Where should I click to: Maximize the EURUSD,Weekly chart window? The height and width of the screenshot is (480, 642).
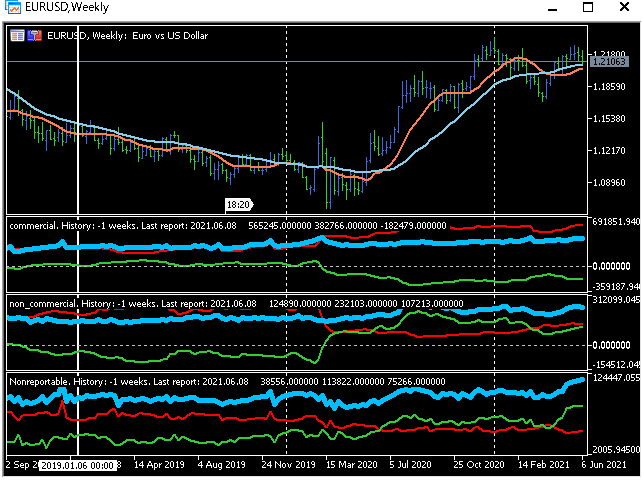(x=588, y=7)
